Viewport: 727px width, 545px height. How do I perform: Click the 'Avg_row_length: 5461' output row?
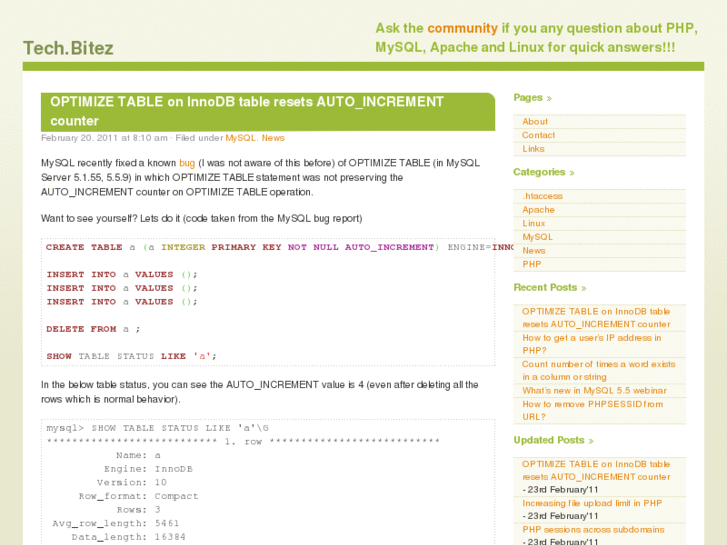(x=115, y=524)
